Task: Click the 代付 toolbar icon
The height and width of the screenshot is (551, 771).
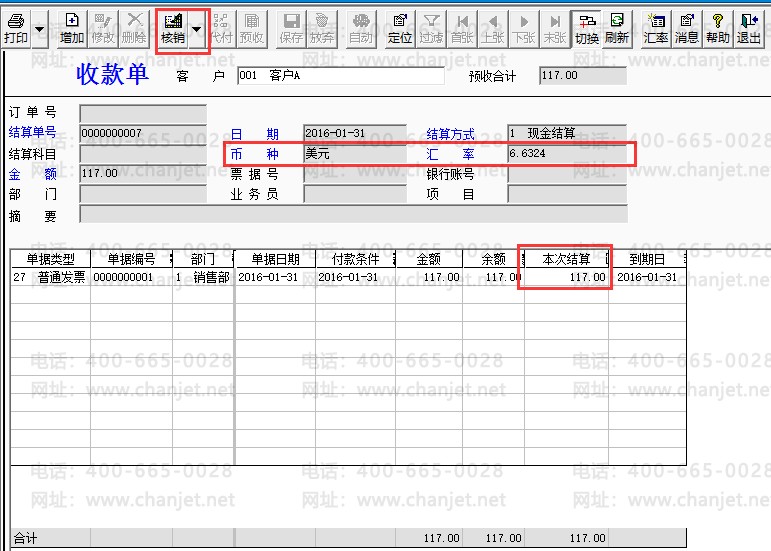Action: click(221, 29)
